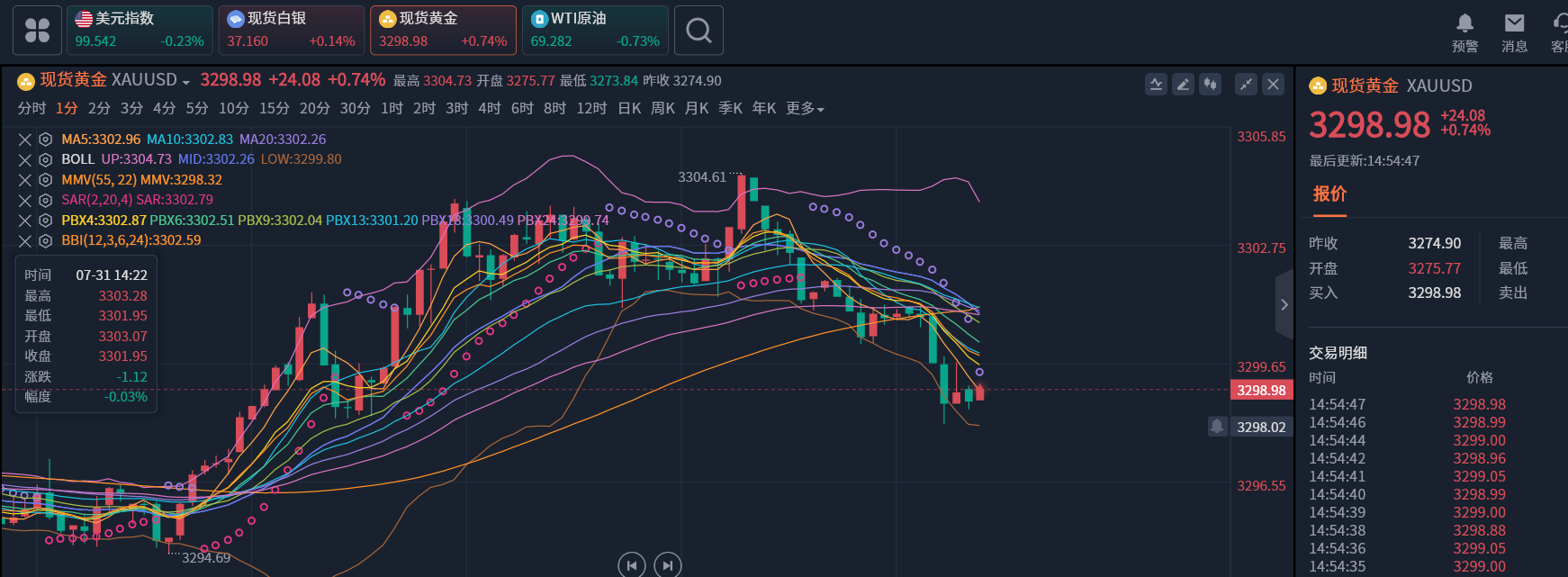Select the 月K timeframe
This screenshot has width=1568, height=577.
pos(697,108)
